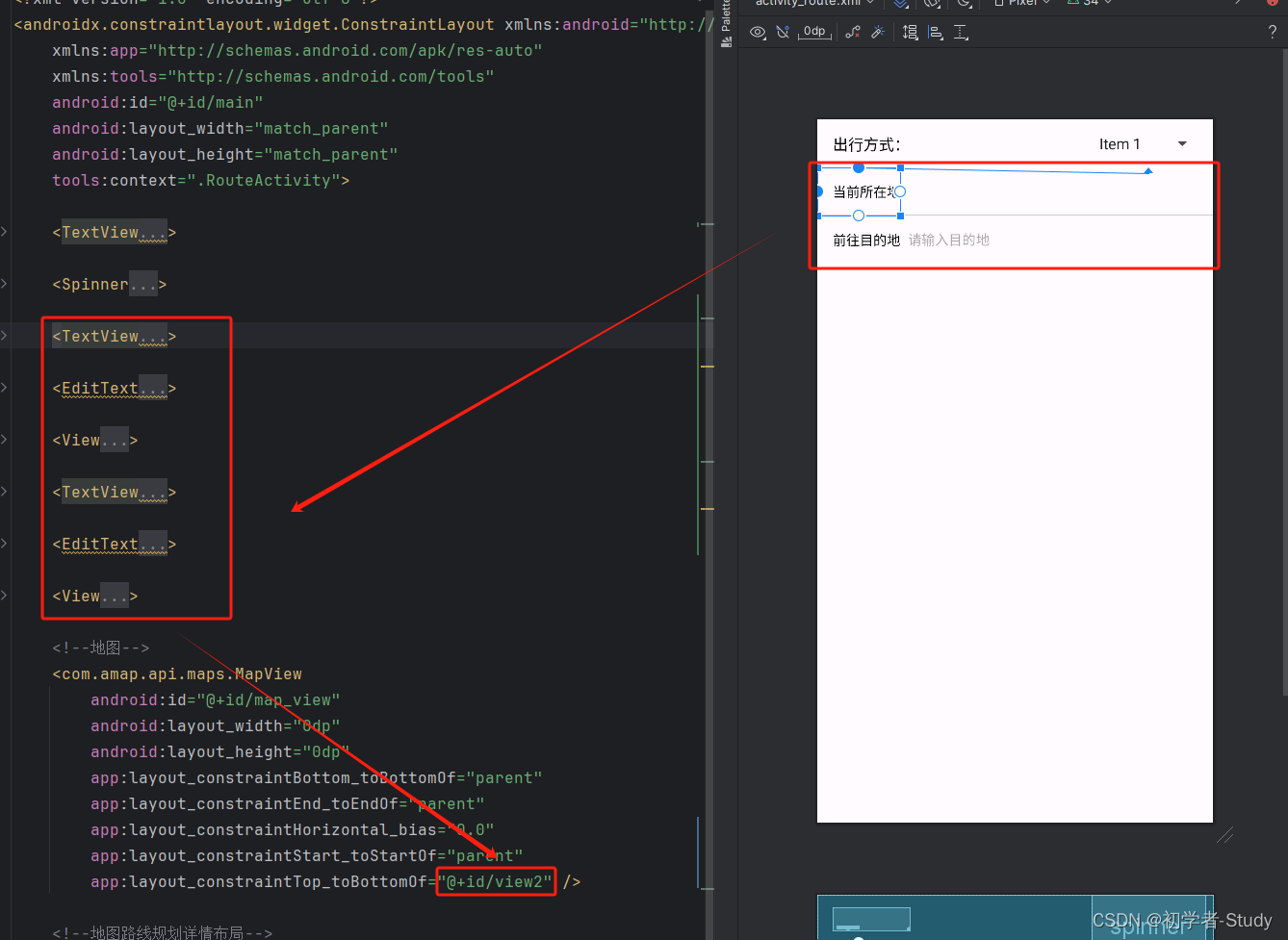Image resolution: width=1288 pixels, height=940 pixels.
Task: Expand the folded Spinner tag
Action: 4,284
